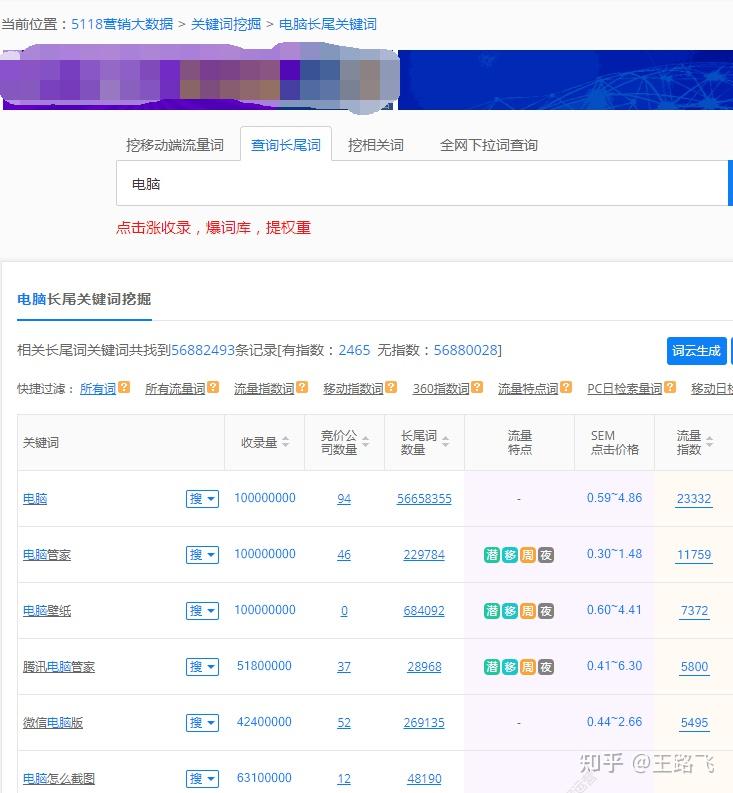
Task: Filter by 移动指数词
Action: (353, 389)
